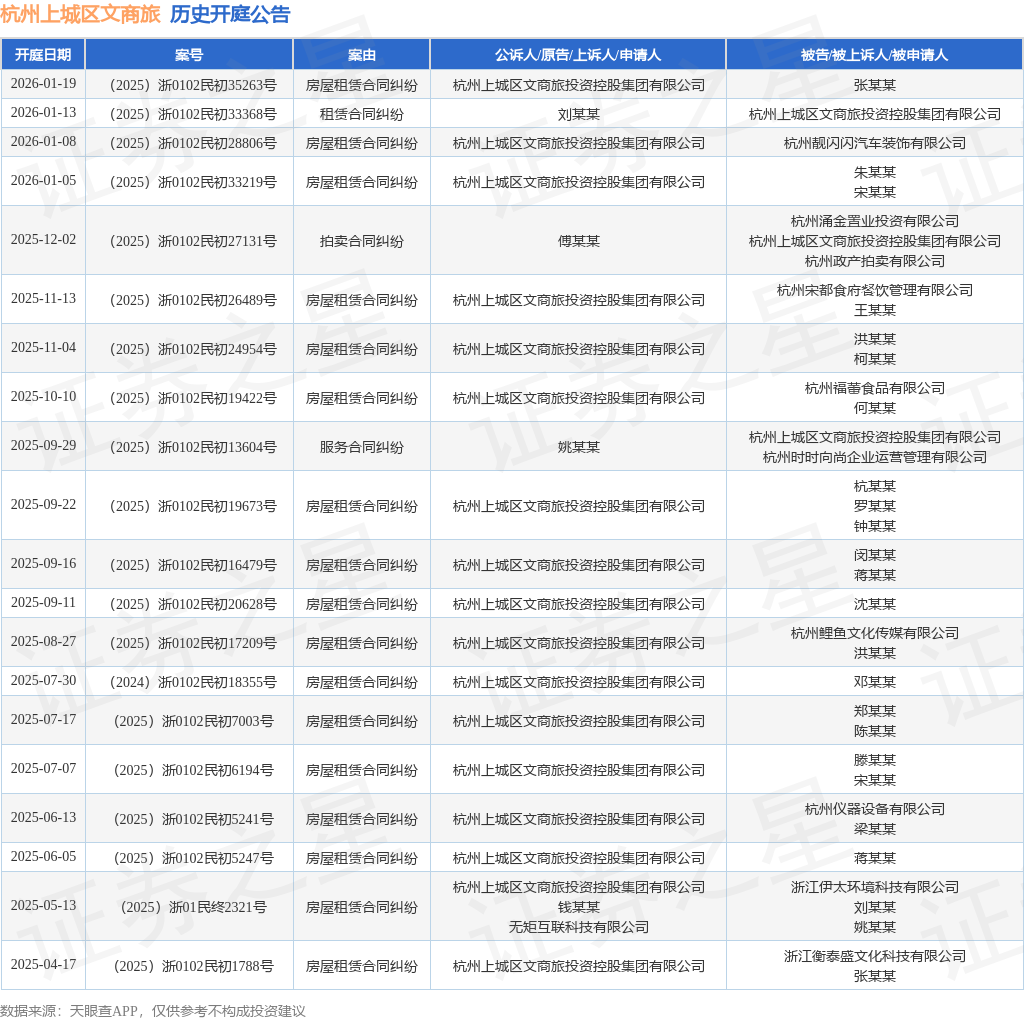The image size is (1024, 1020).
Task: Click defendant 沈某某
Action: [x=874, y=604]
